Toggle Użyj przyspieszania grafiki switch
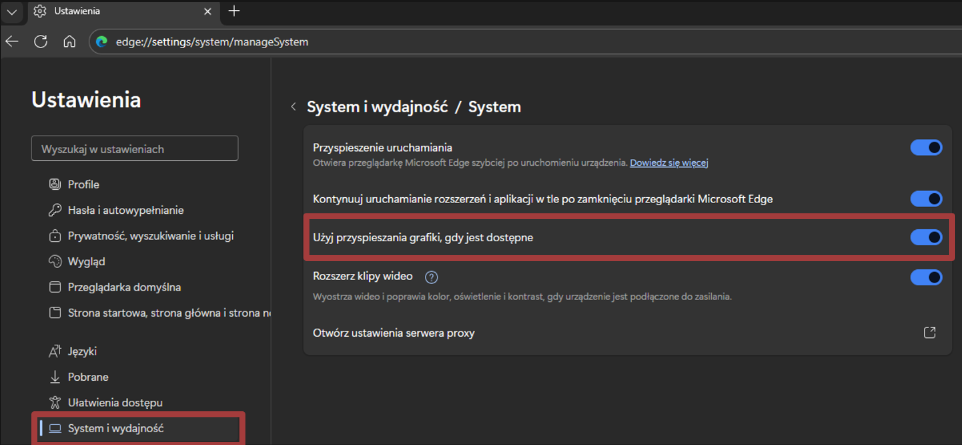Viewport: 962px width, 445px height. 926,237
